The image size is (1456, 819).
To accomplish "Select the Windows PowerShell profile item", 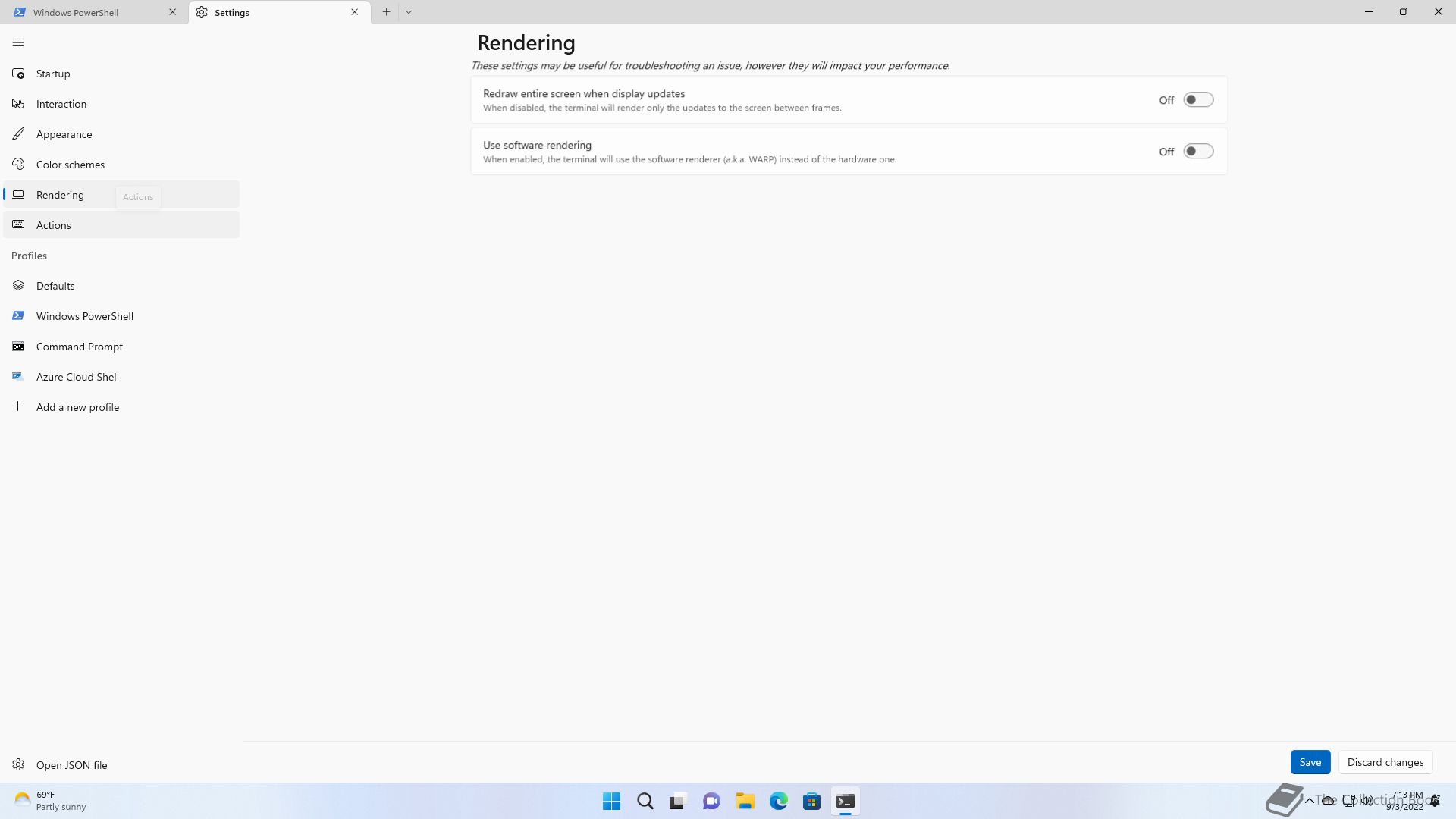I will tap(84, 316).
